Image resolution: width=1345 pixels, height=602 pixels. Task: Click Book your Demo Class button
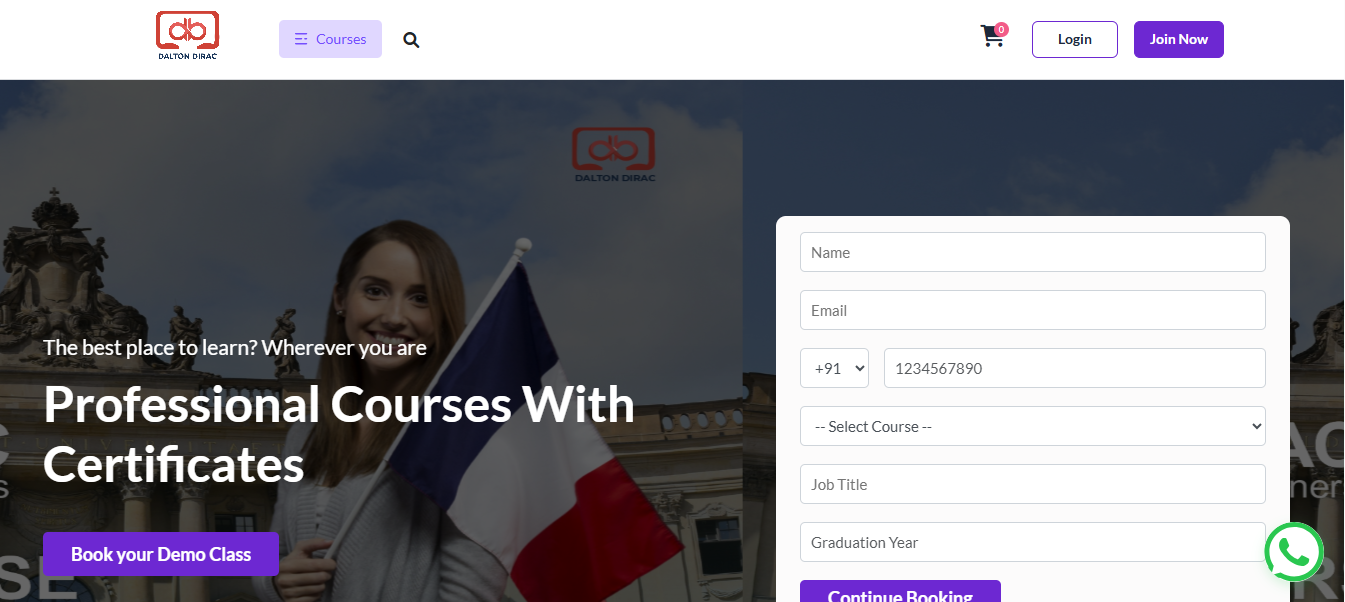[161, 554]
